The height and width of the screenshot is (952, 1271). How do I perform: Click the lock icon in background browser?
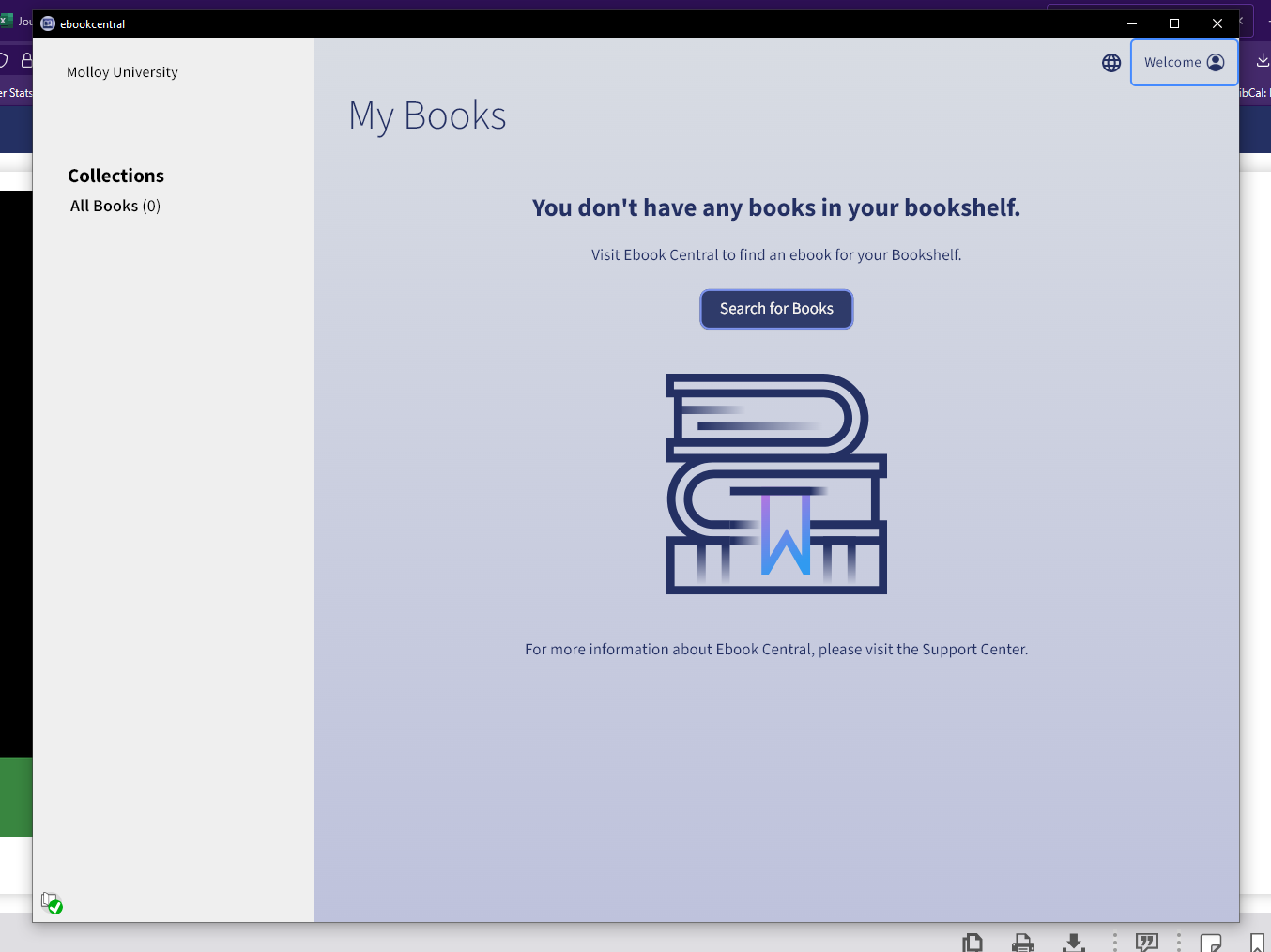point(26,61)
